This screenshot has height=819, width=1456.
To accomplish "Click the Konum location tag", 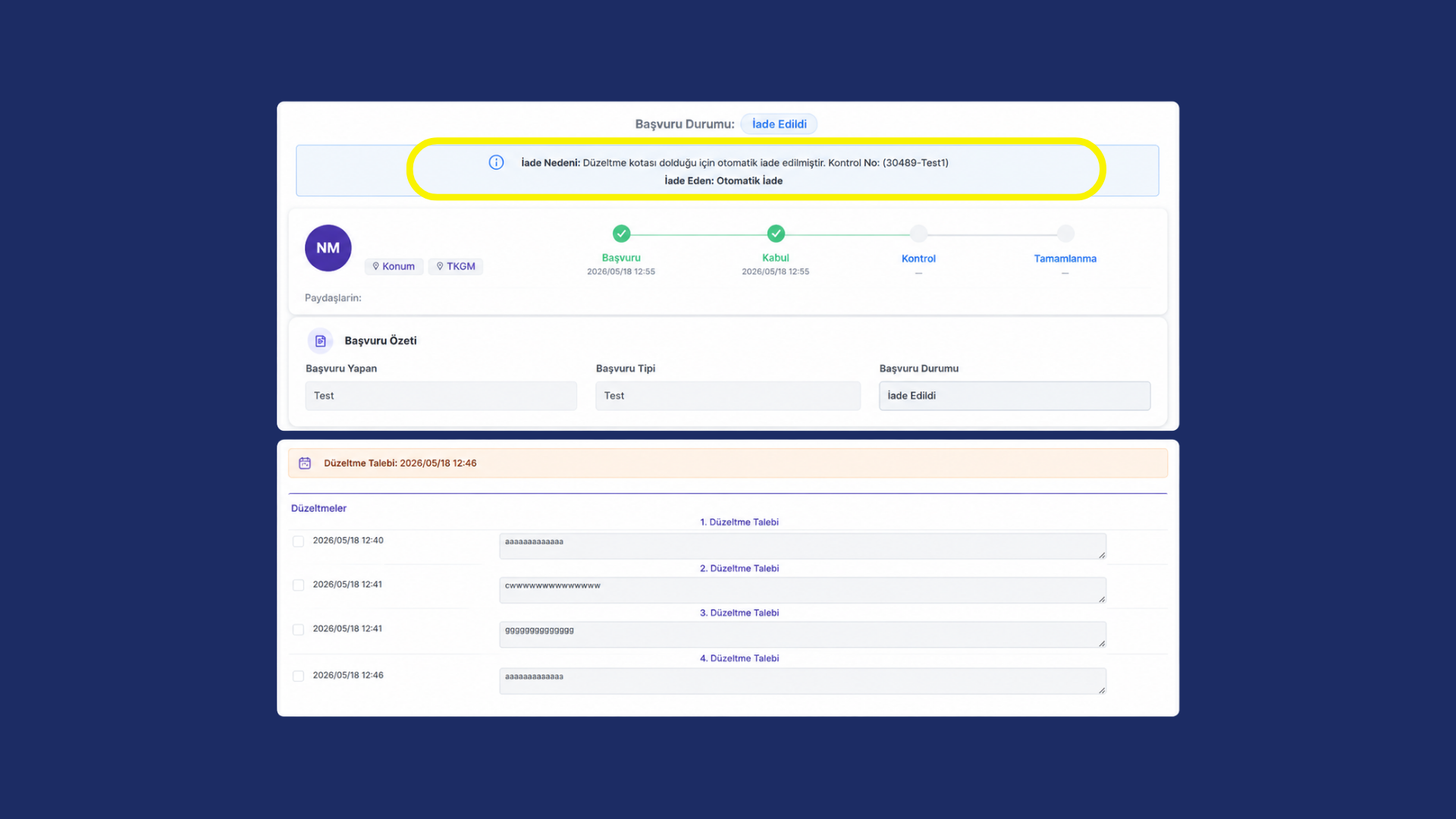I will (x=394, y=266).
